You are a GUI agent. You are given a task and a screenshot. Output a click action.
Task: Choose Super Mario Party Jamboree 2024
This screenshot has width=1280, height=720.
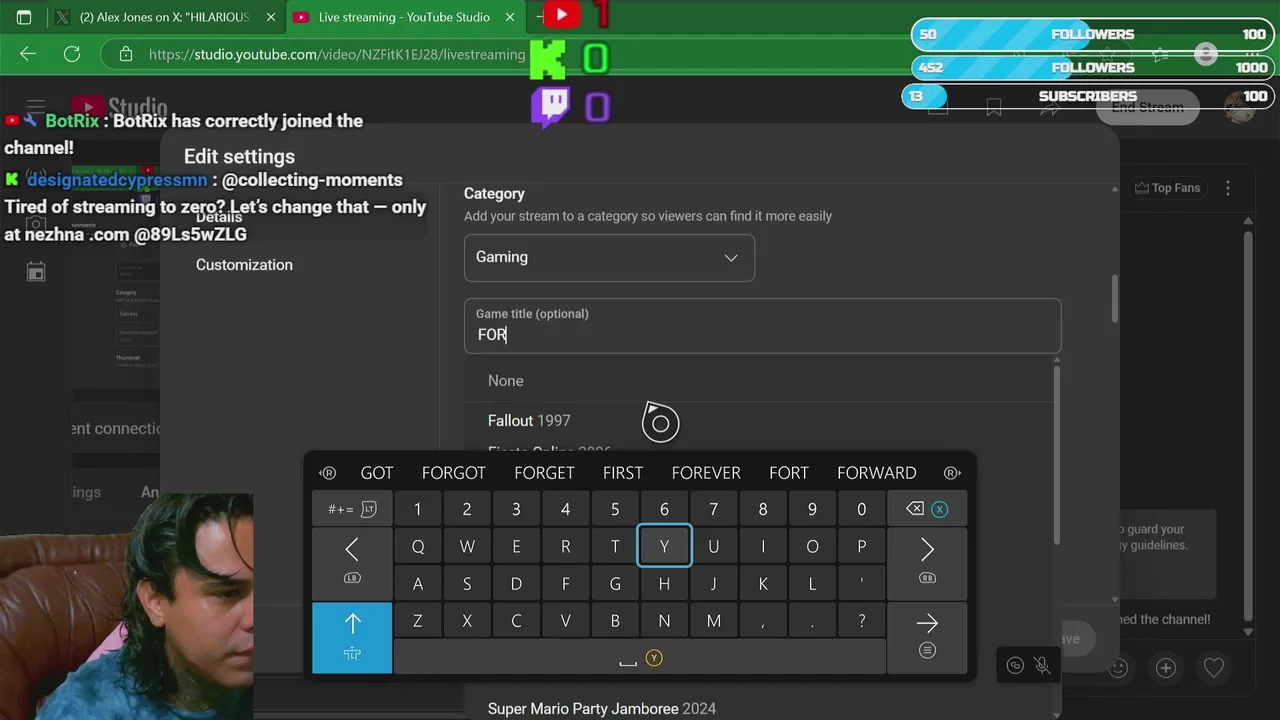click(602, 708)
